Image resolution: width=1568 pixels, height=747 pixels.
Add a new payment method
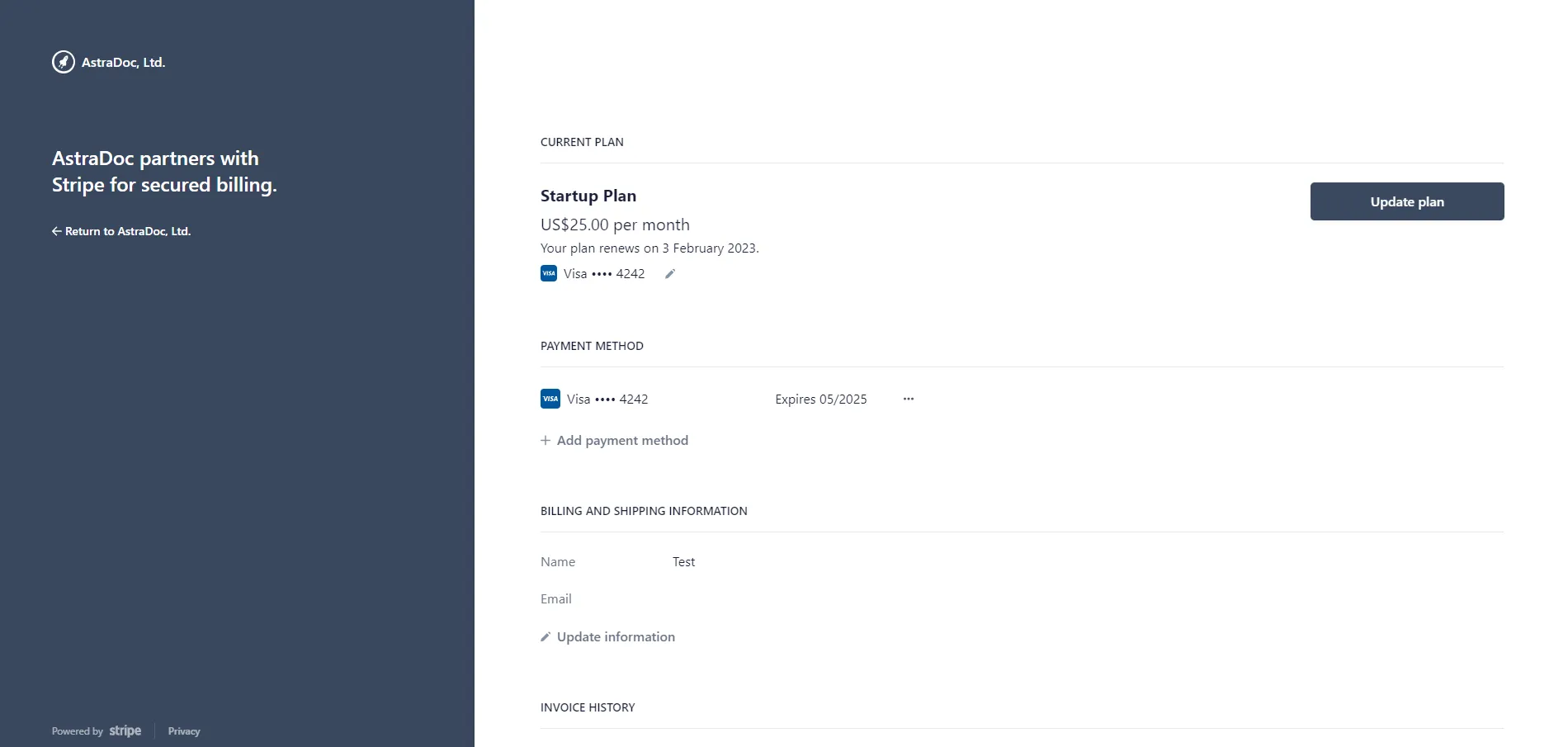(x=622, y=440)
